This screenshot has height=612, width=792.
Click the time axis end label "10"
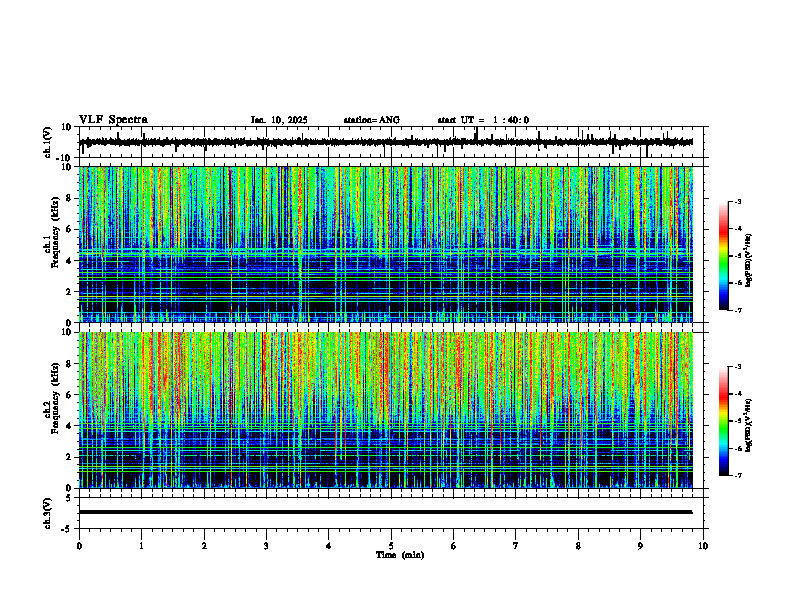click(x=703, y=546)
